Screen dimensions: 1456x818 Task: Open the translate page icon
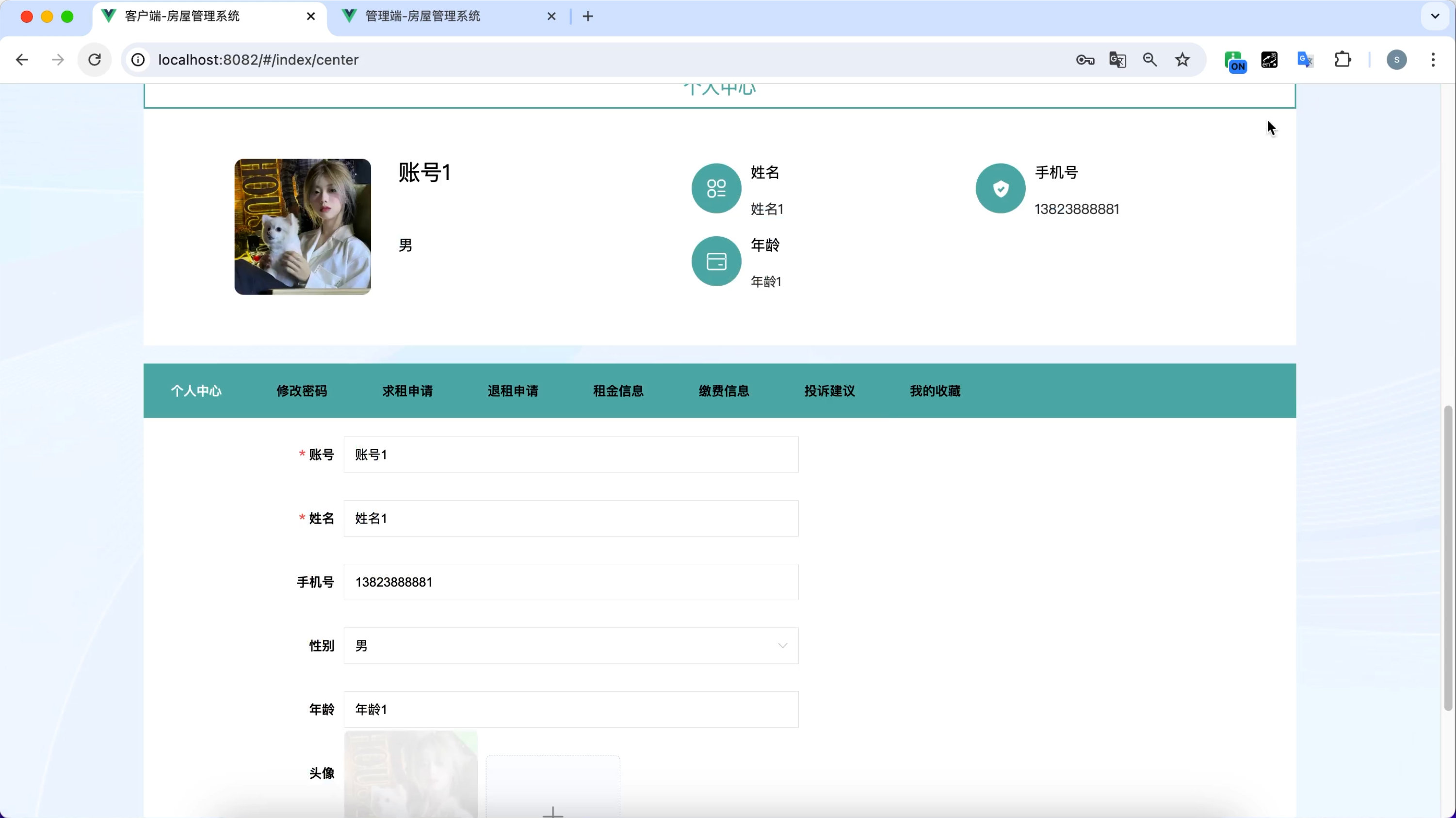1117,60
